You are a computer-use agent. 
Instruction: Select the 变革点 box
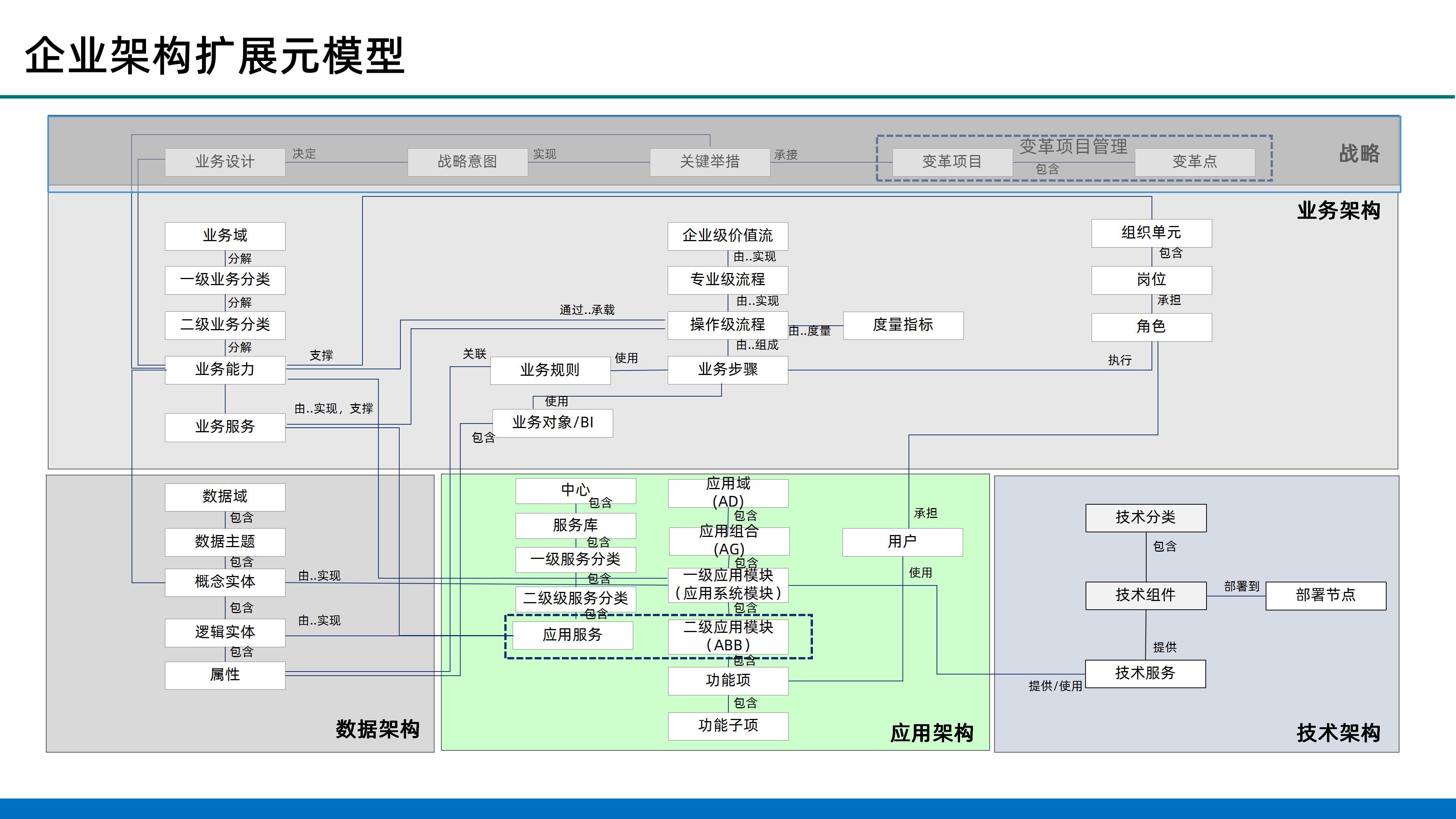pos(1195,162)
